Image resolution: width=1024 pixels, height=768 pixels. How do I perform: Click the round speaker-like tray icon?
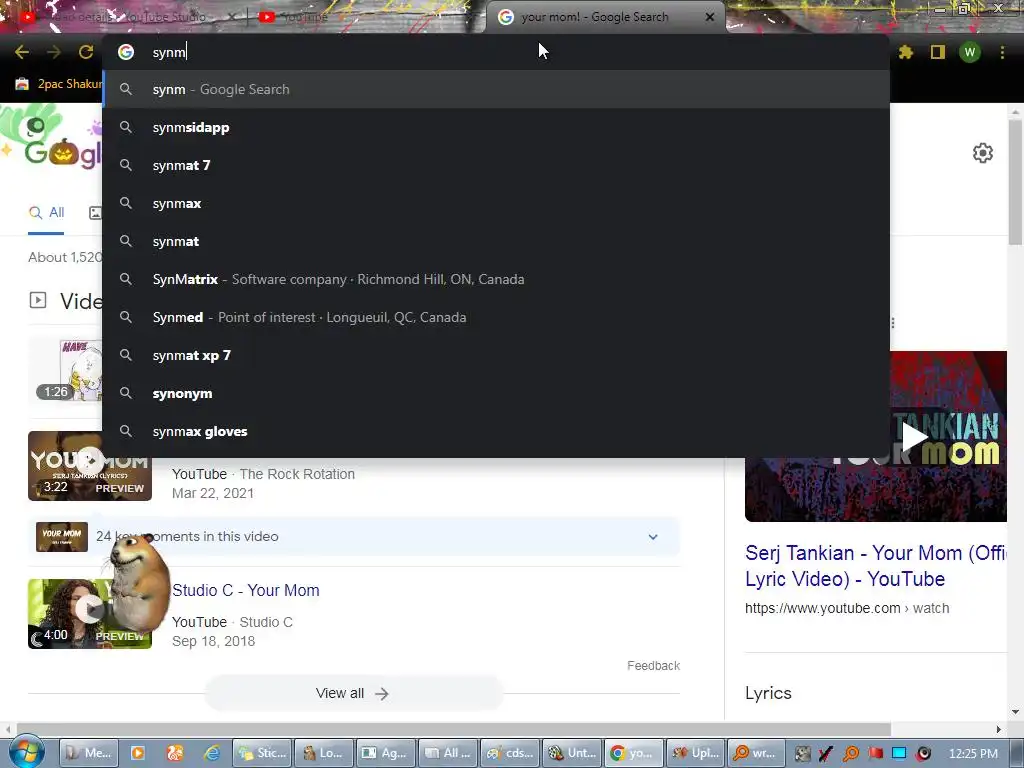click(x=923, y=754)
